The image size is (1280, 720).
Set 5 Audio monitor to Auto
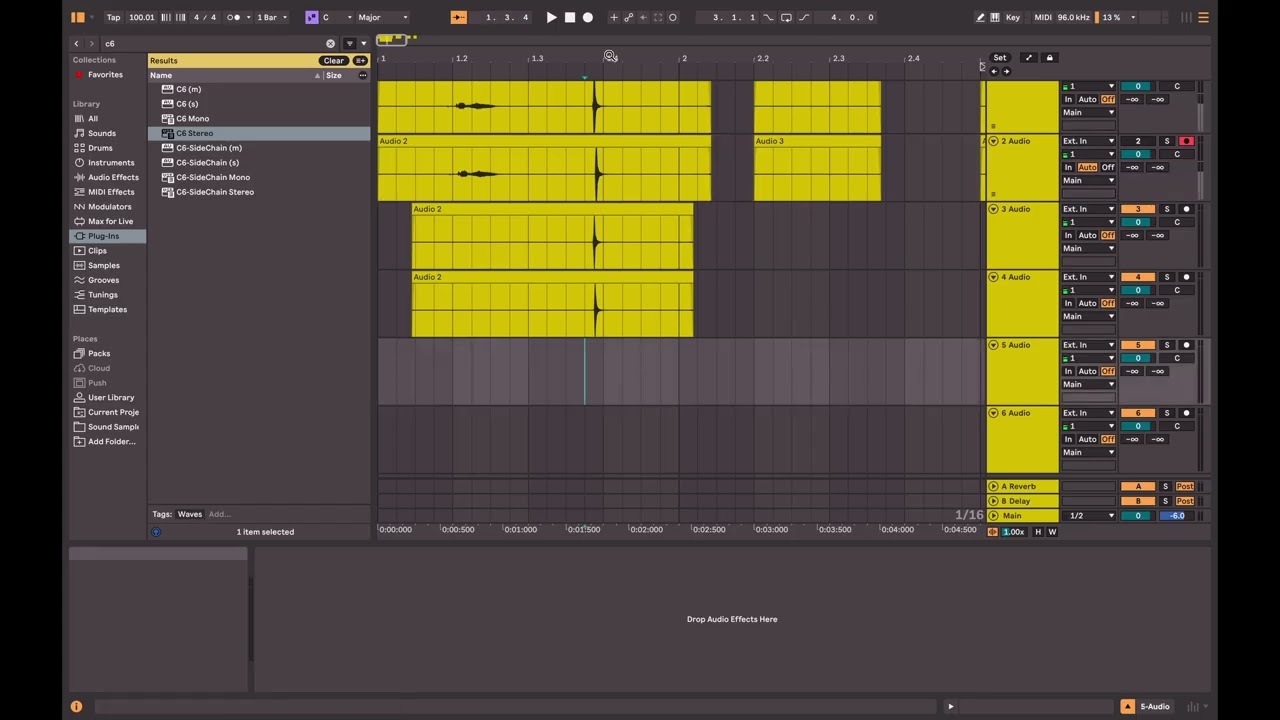tap(1087, 371)
